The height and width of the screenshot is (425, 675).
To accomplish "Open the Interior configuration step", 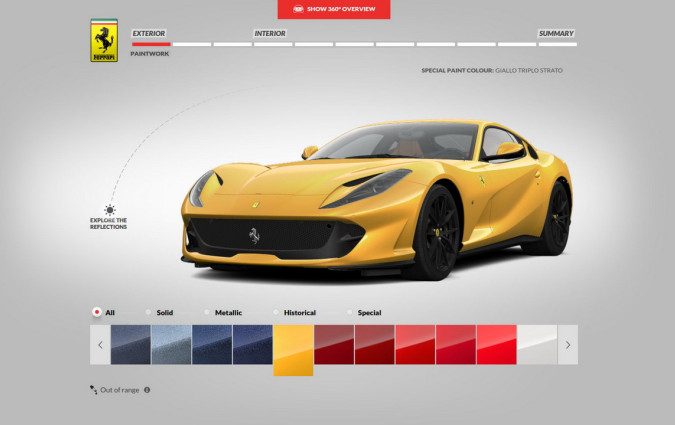I will click(270, 33).
